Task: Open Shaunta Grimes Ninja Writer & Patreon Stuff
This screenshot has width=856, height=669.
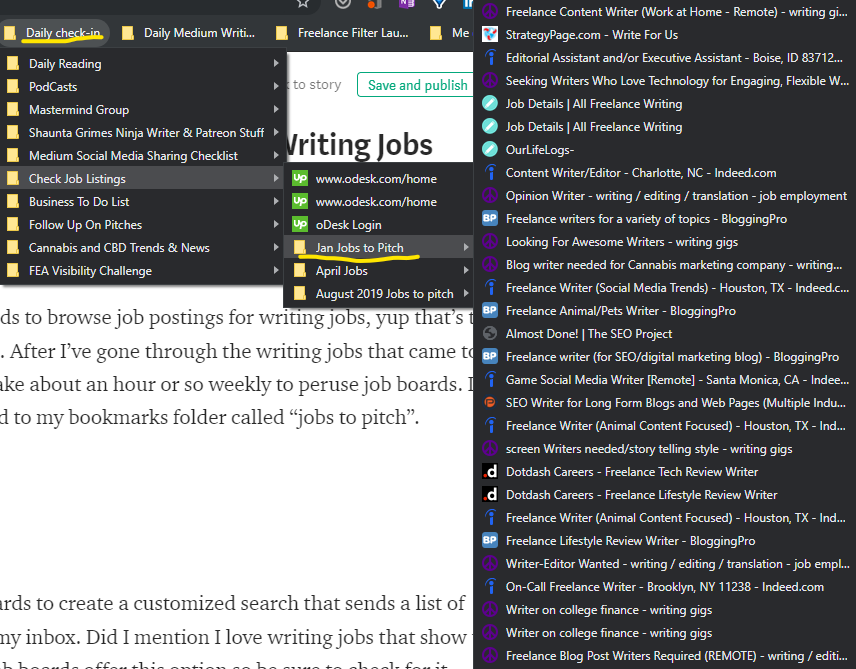Action: pos(143,133)
